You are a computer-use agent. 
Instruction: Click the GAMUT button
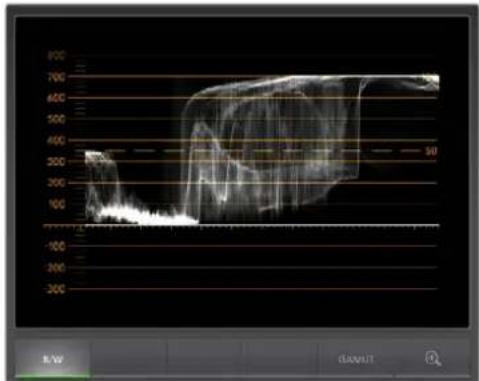pyautogui.click(x=356, y=359)
